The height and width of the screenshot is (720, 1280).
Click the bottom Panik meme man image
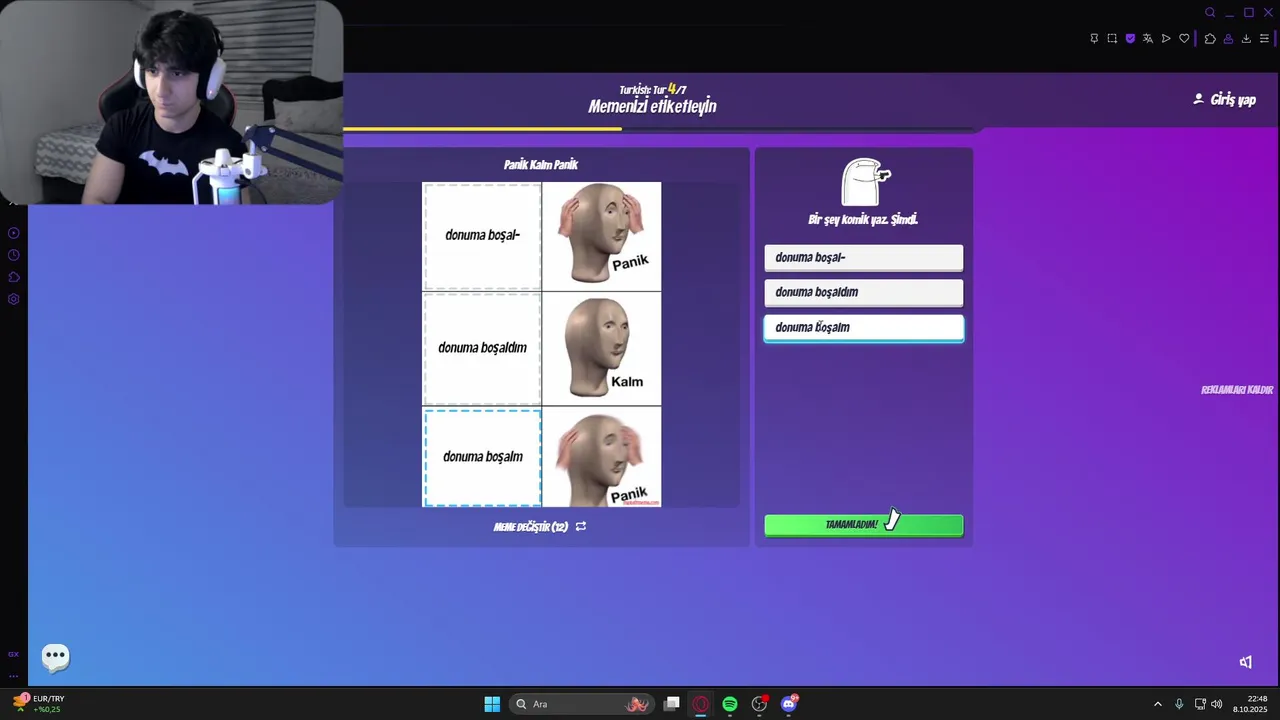click(601, 457)
